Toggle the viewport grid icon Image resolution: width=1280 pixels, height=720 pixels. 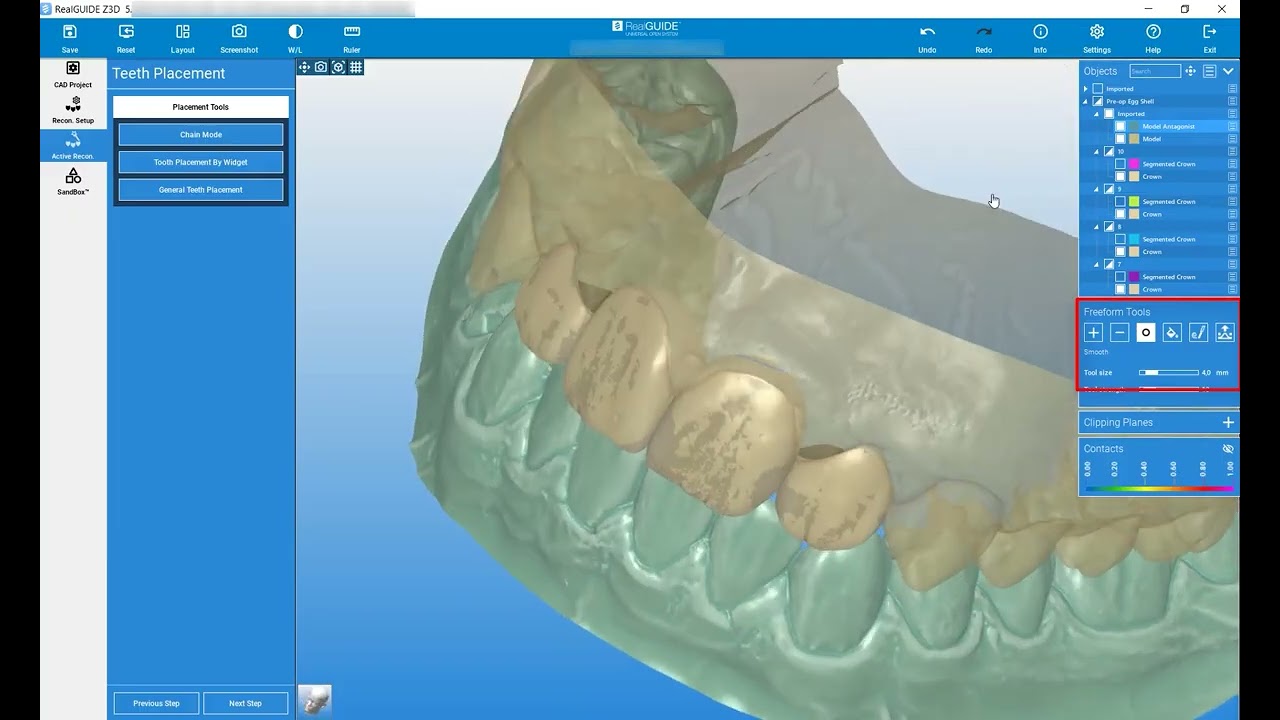click(355, 67)
